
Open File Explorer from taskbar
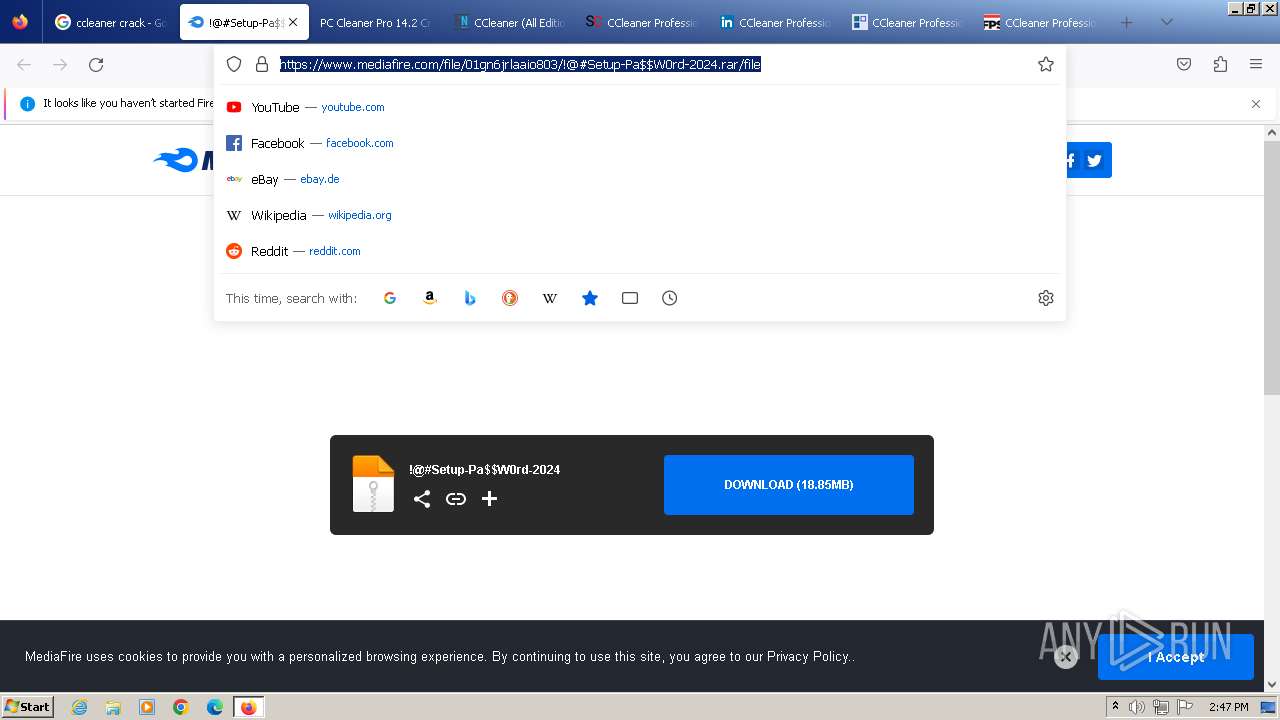tap(113, 707)
